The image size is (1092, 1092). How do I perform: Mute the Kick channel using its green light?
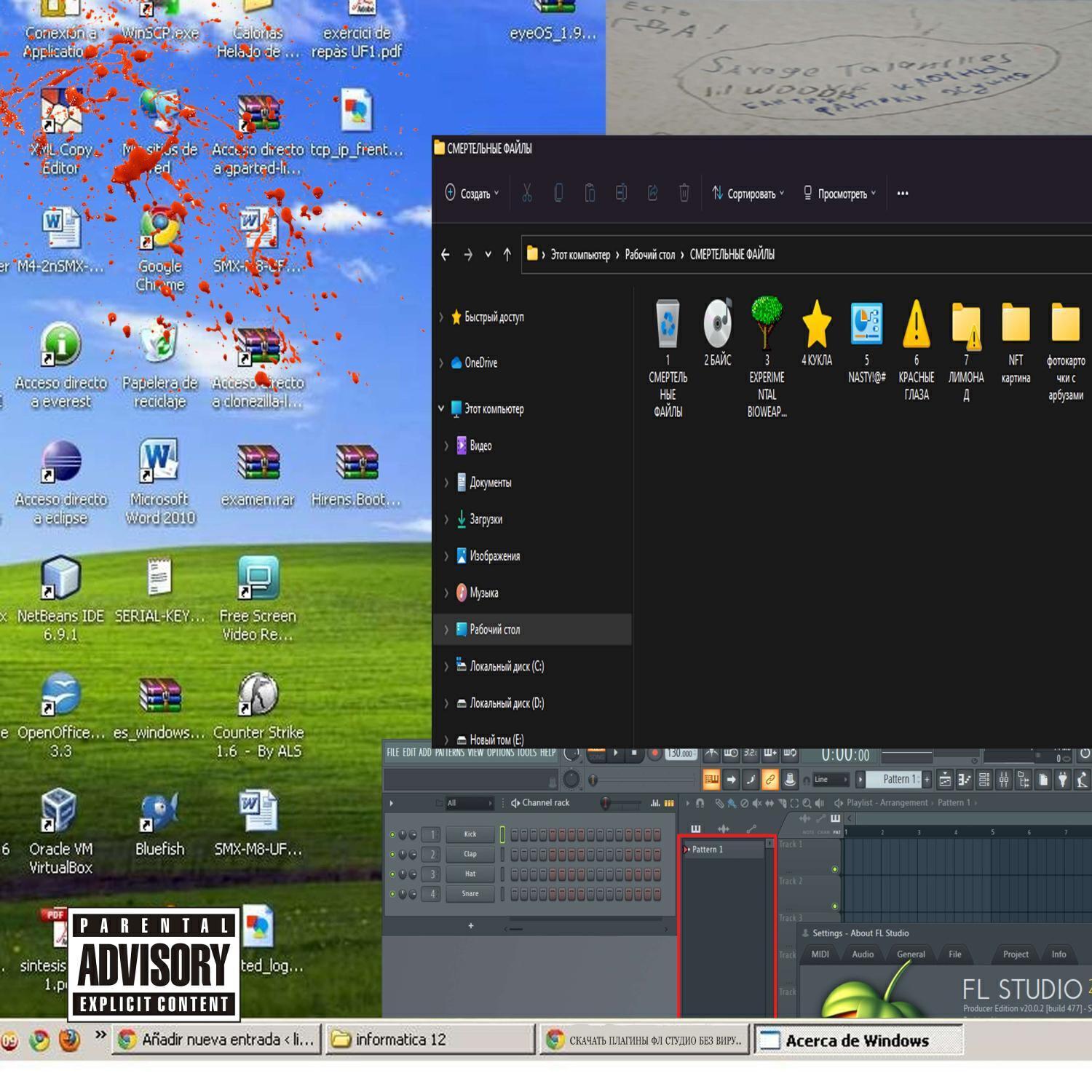(392, 834)
